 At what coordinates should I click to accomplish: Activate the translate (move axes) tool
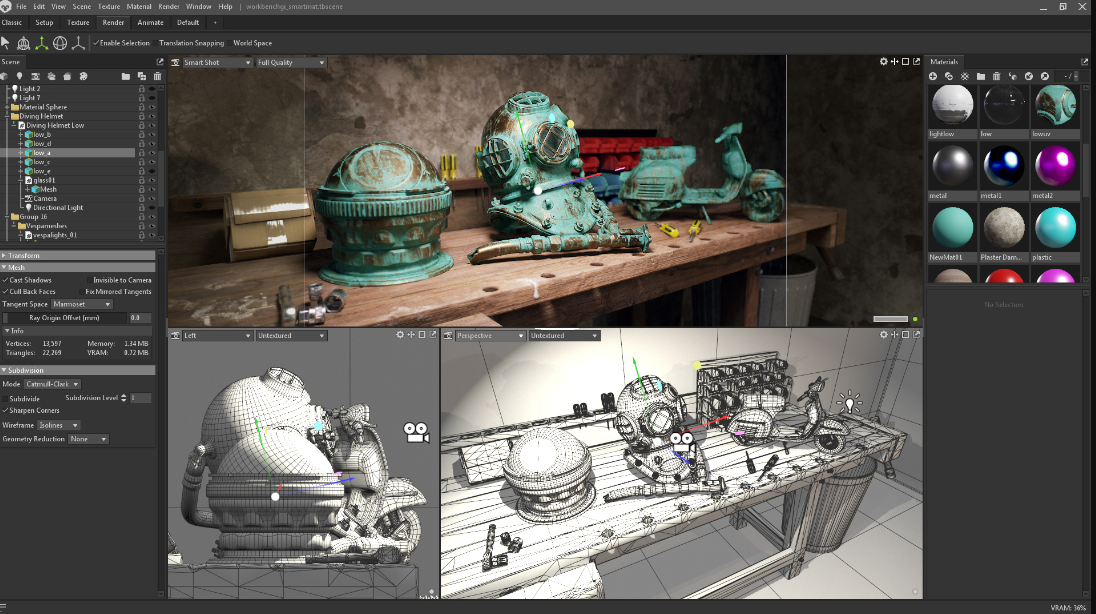click(x=42, y=43)
